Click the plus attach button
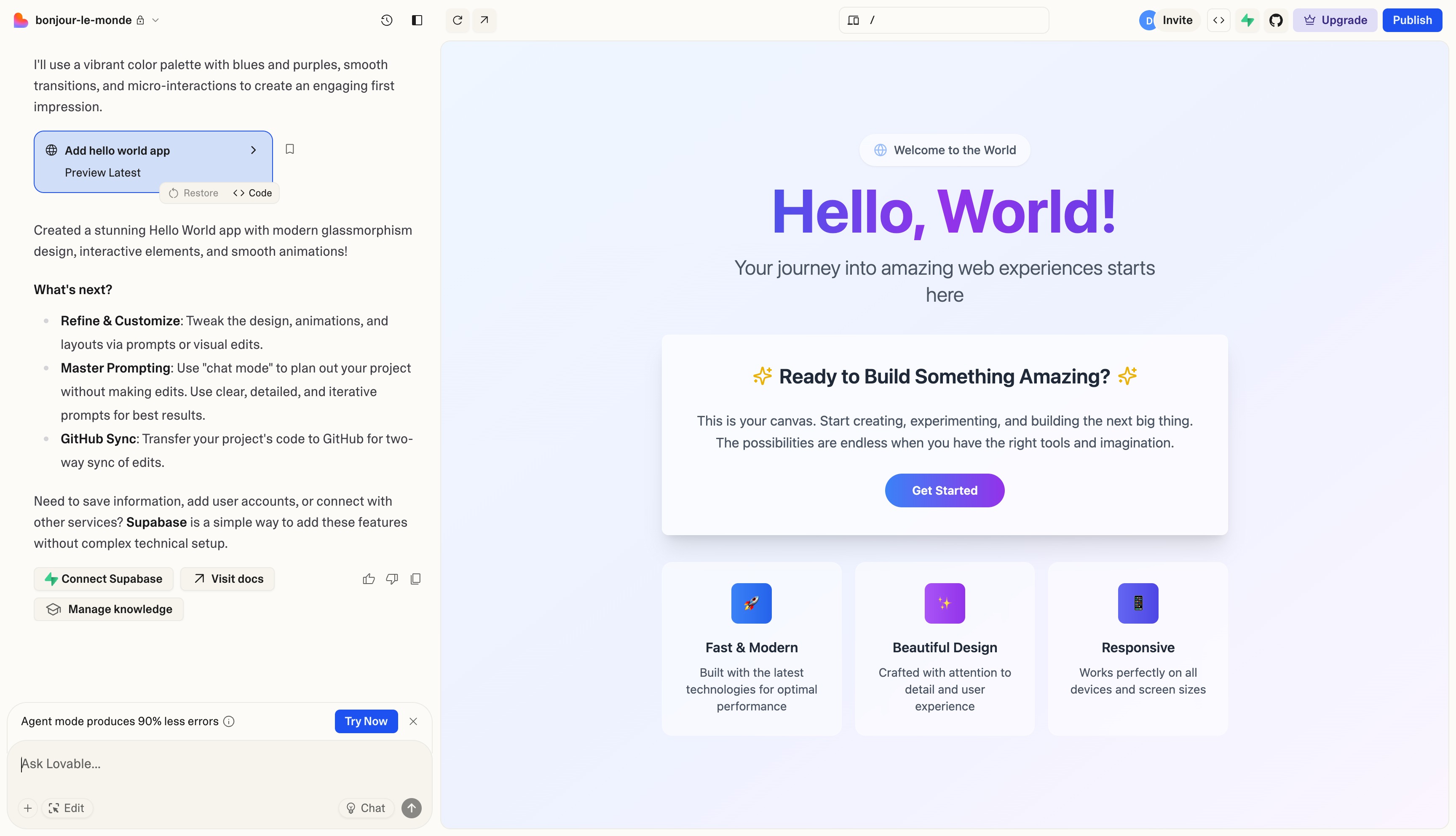This screenshot has width=1456, height=836. tap(27, 808)
